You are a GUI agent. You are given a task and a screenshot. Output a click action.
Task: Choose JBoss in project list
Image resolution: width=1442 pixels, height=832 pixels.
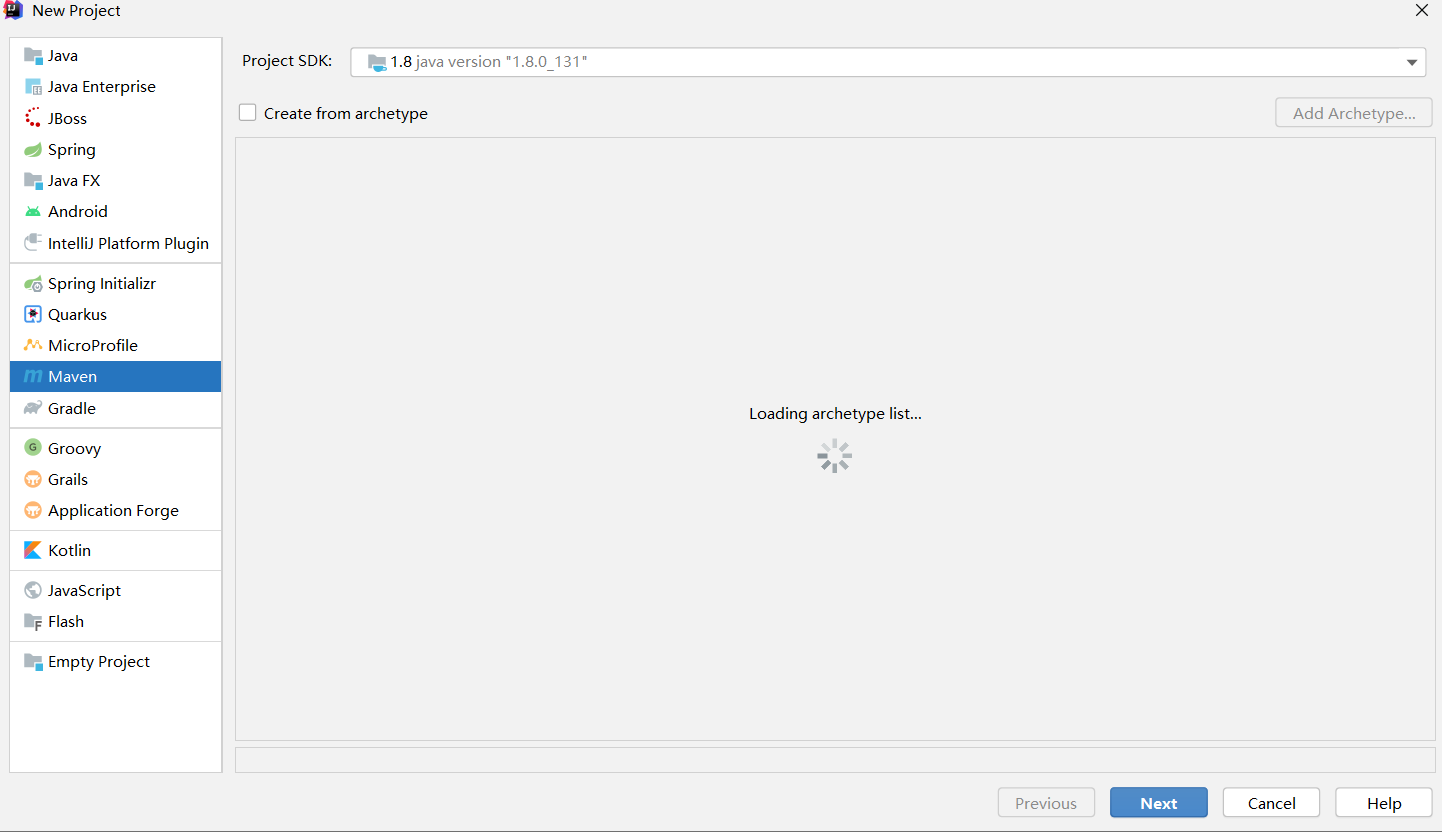(115, 118)
